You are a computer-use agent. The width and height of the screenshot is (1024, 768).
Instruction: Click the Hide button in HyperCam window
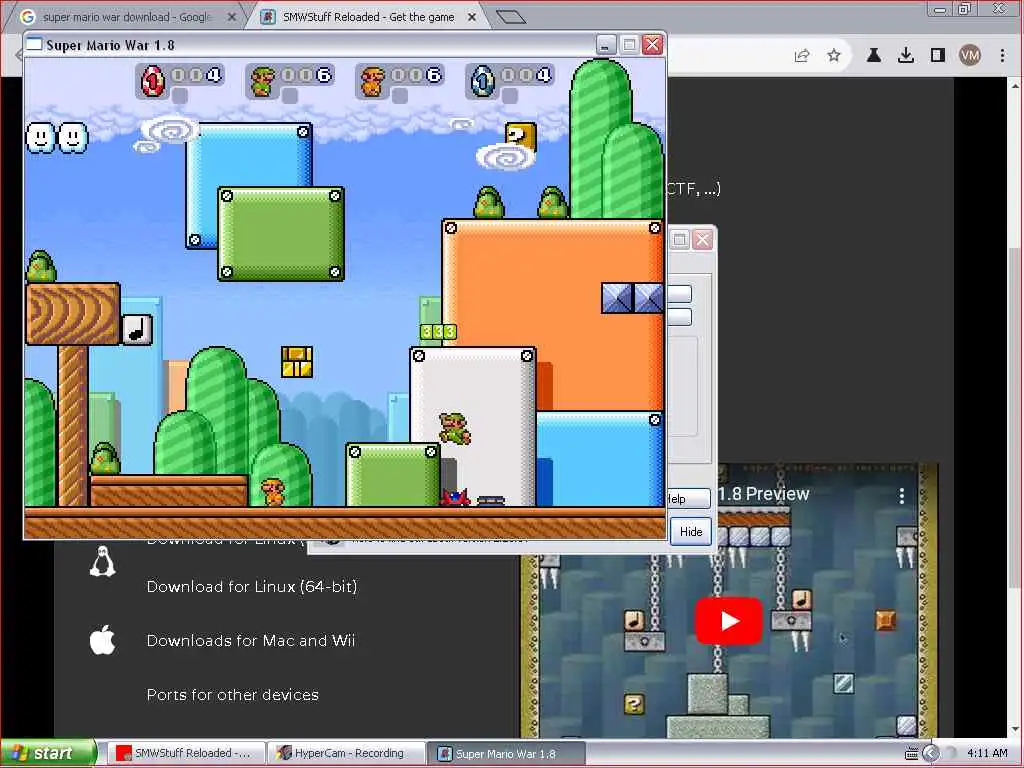[x=691, y=532]
